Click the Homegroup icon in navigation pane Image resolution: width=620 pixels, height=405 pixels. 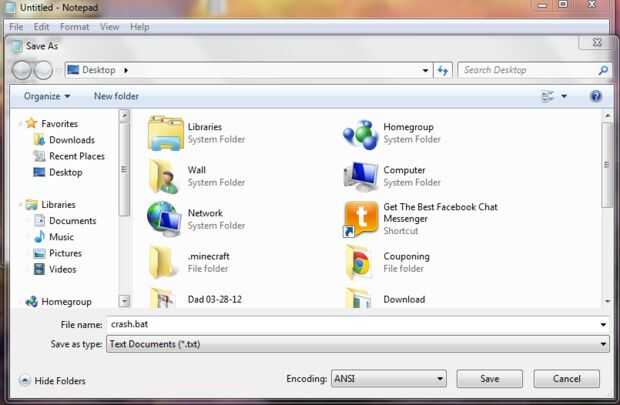click(x=32, y=301)
